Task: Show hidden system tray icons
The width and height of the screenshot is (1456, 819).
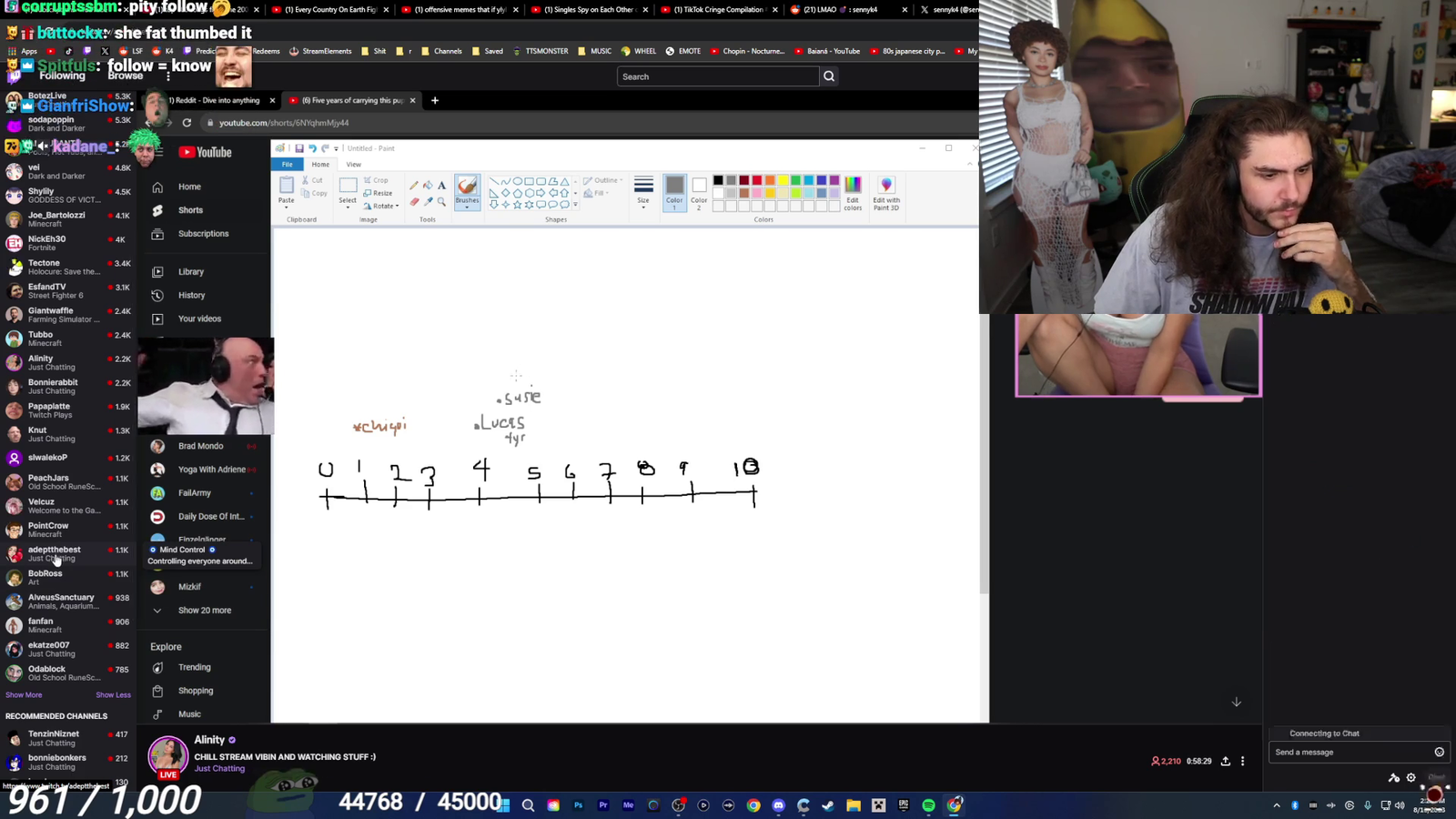Action: click(x=1276, y=805)
